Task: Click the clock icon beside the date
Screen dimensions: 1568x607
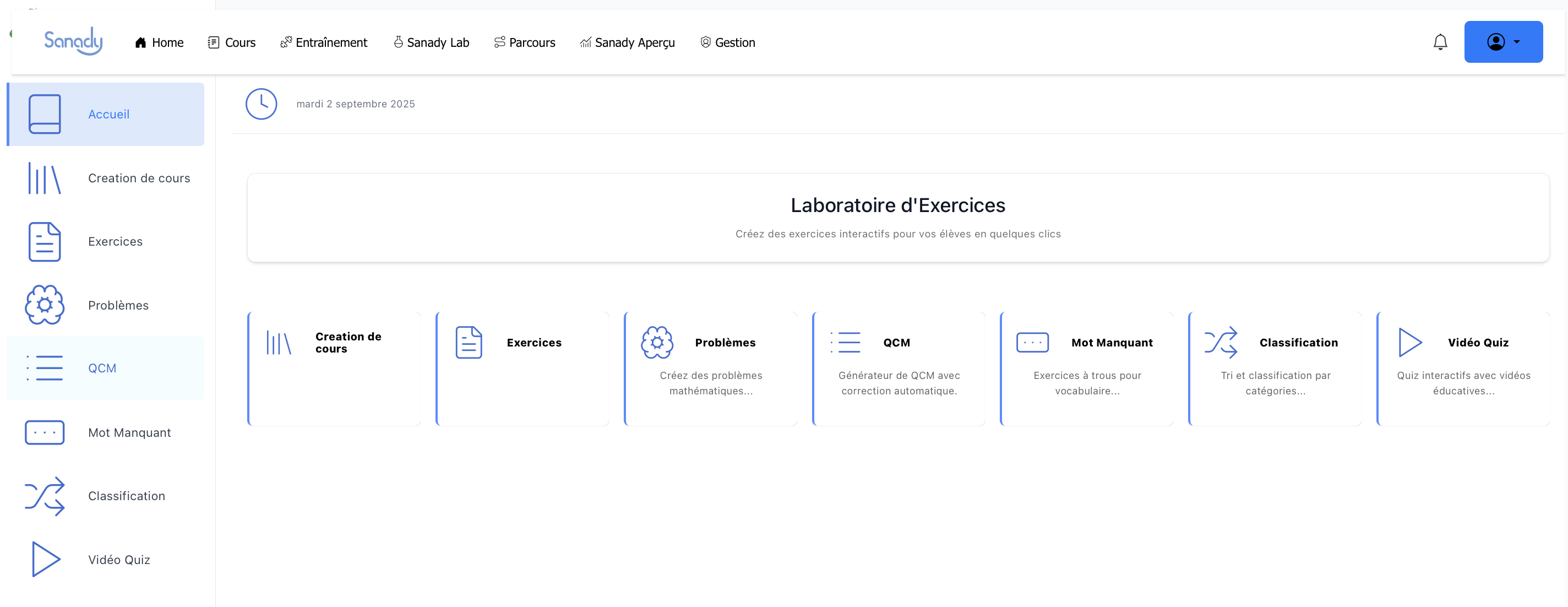Action: coord(261,104)
